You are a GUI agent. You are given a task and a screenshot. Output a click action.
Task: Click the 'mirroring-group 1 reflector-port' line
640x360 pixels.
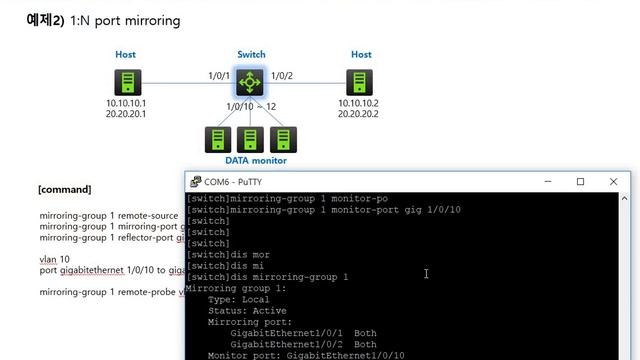(x=112, y=238)
